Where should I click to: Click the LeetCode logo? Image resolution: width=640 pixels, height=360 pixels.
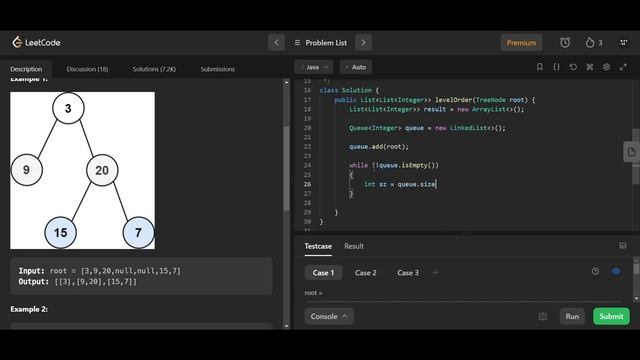point(36,42)
